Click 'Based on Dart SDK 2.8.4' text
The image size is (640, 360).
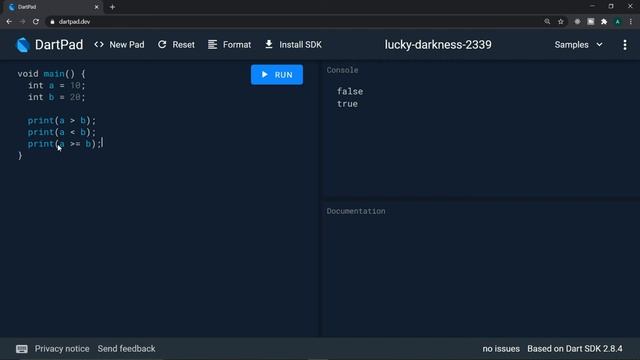(575, 349)
